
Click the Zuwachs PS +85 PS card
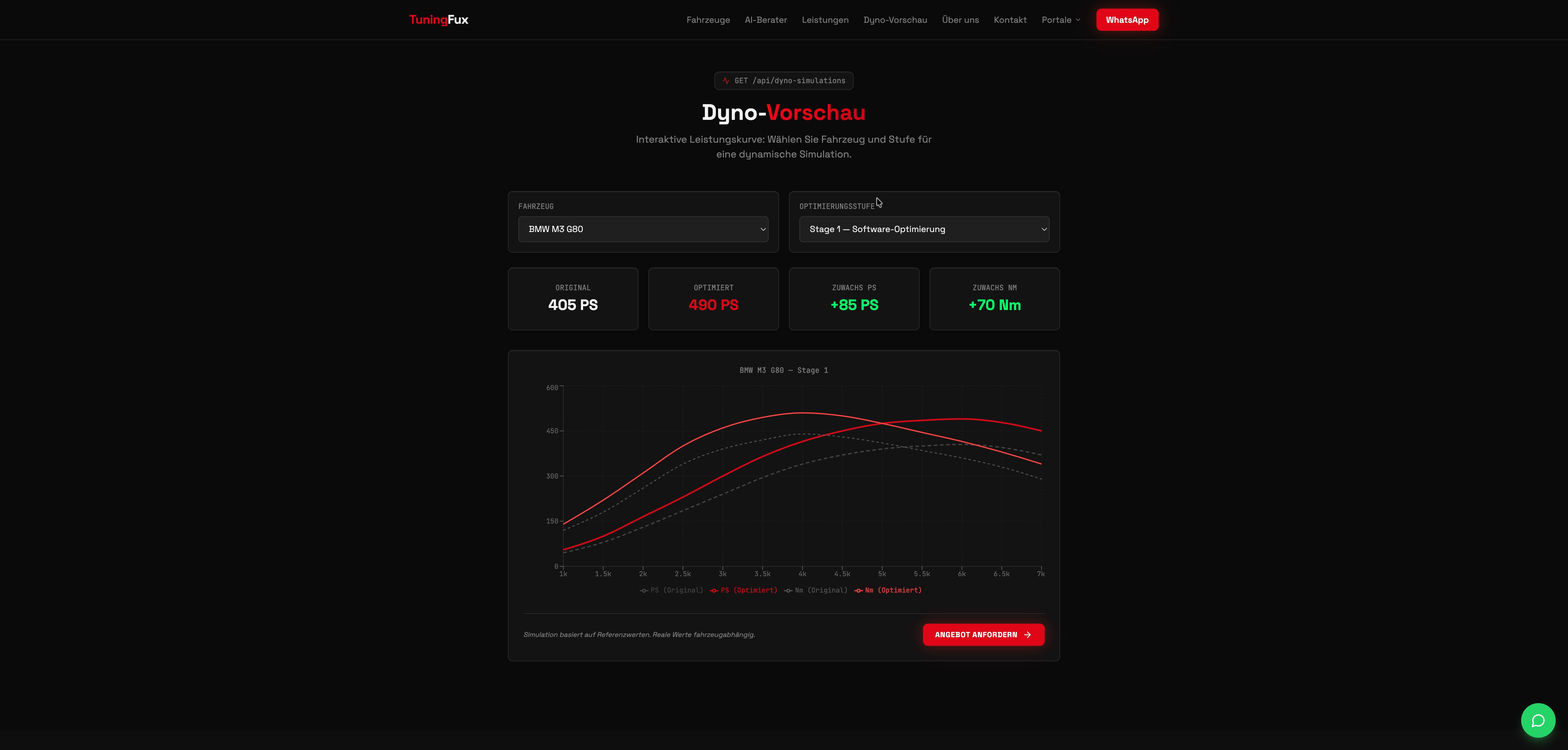click(x=854, y=299)
